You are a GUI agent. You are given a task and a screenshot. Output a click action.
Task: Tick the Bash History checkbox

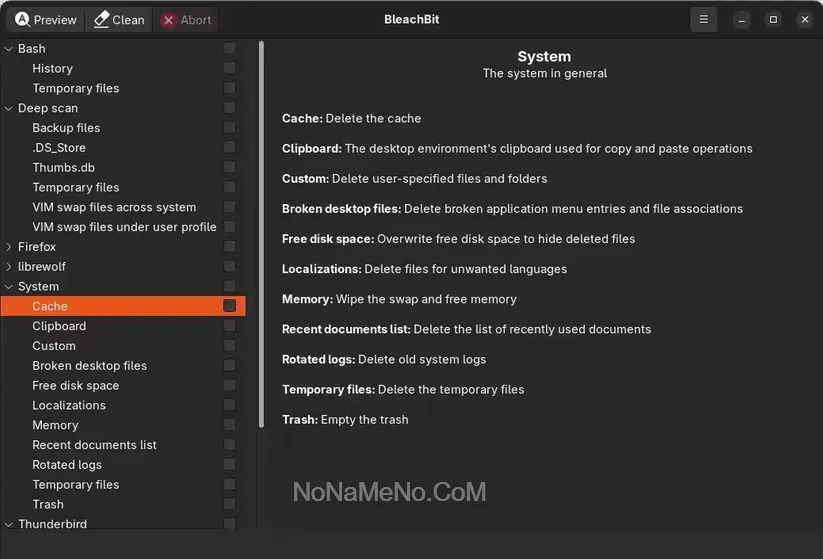230,68
